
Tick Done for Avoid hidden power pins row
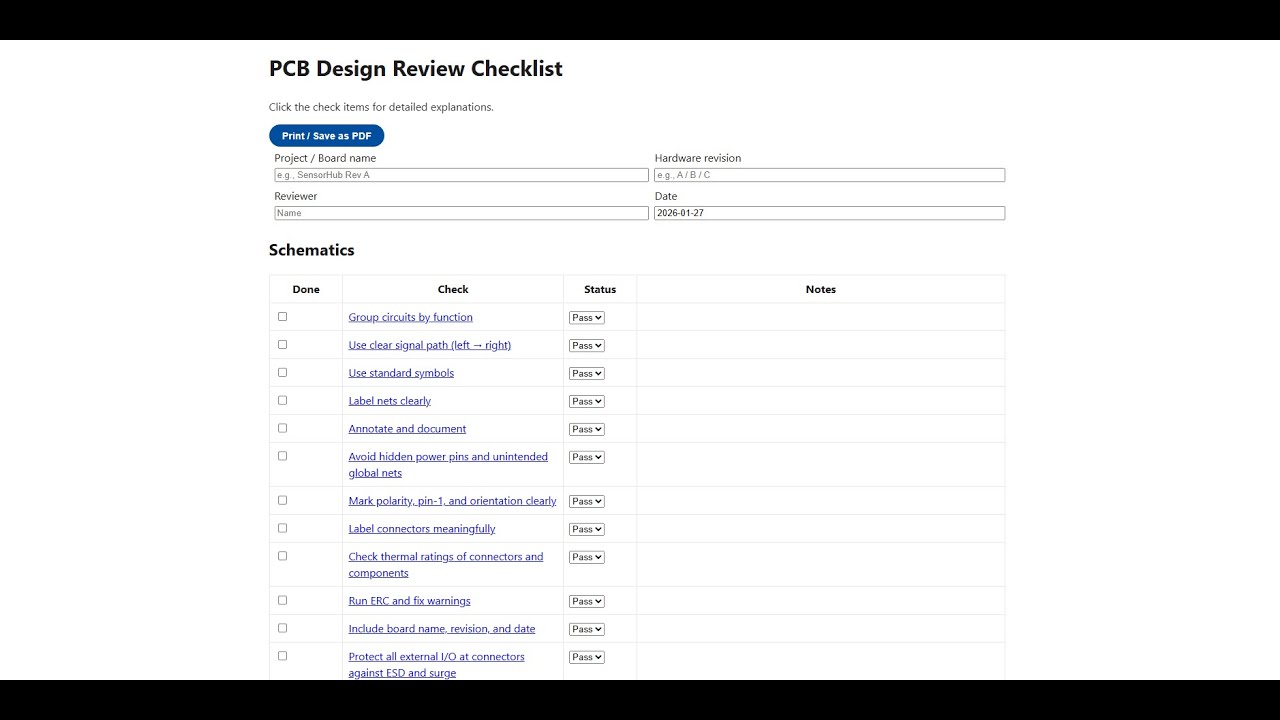tap(282, 456)
